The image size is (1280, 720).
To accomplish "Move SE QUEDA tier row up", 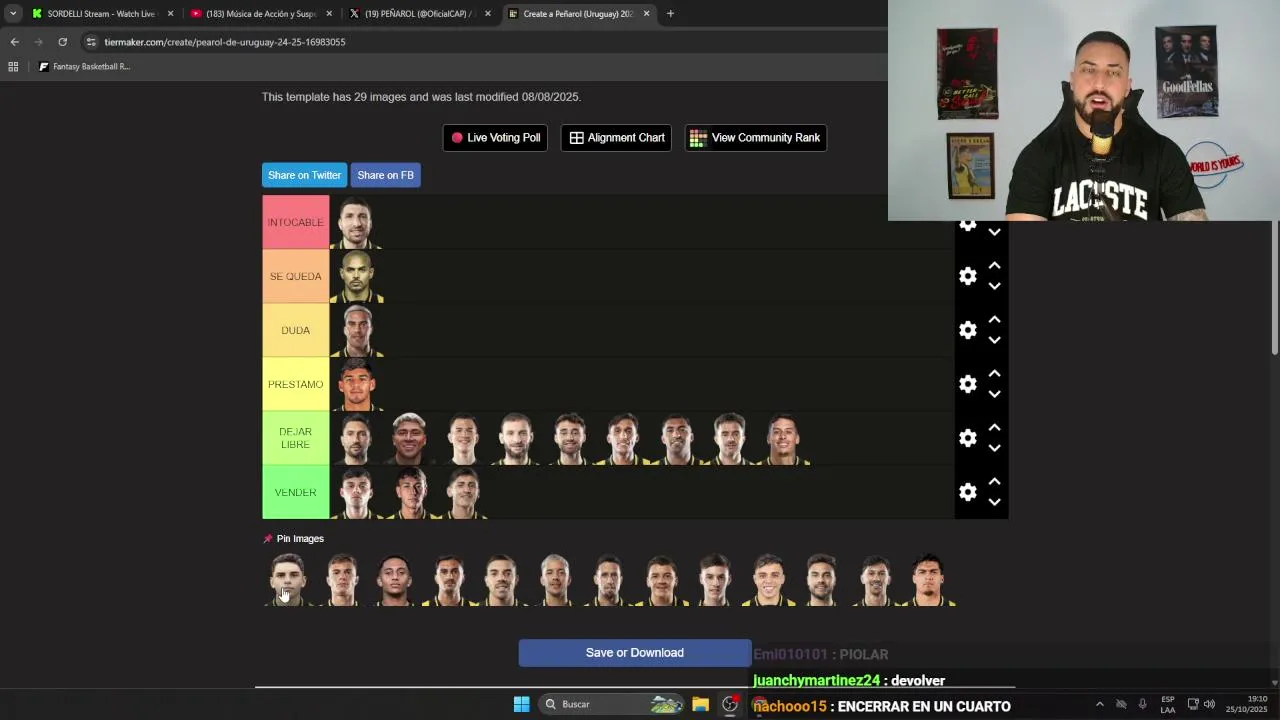I will point(994,266).
